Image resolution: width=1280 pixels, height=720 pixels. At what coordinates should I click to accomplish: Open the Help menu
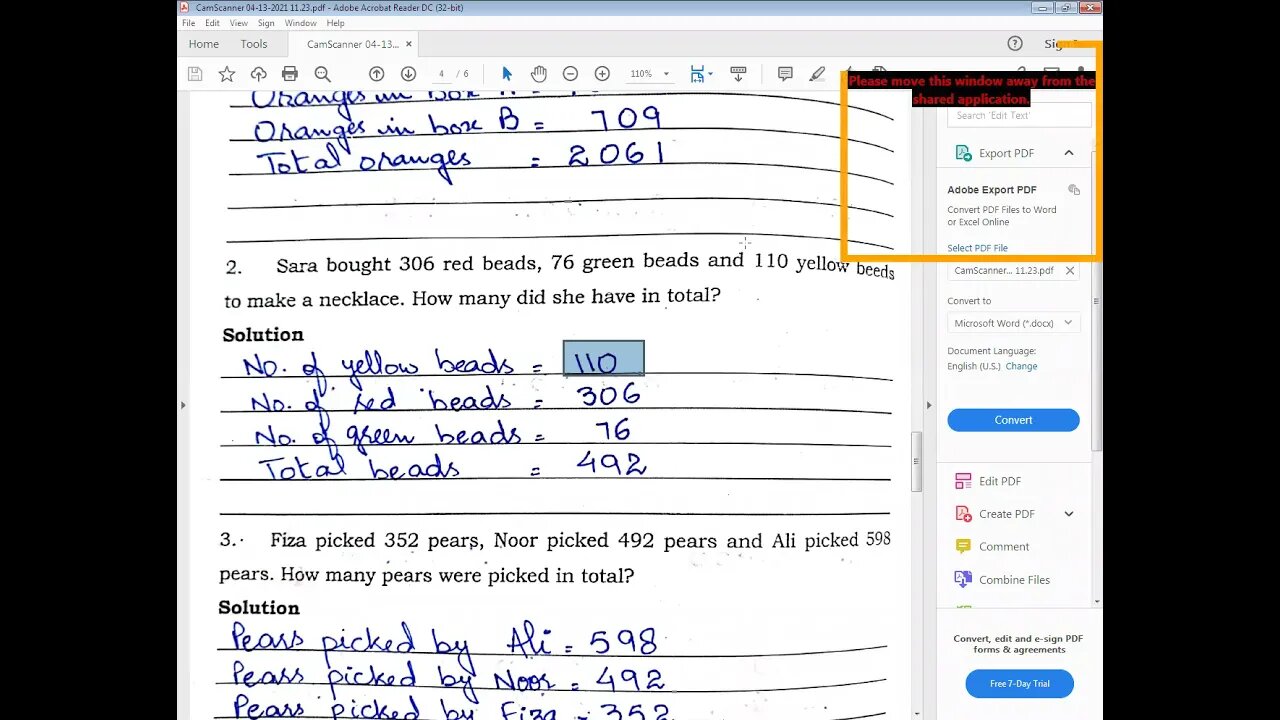(x=336, y=23)
